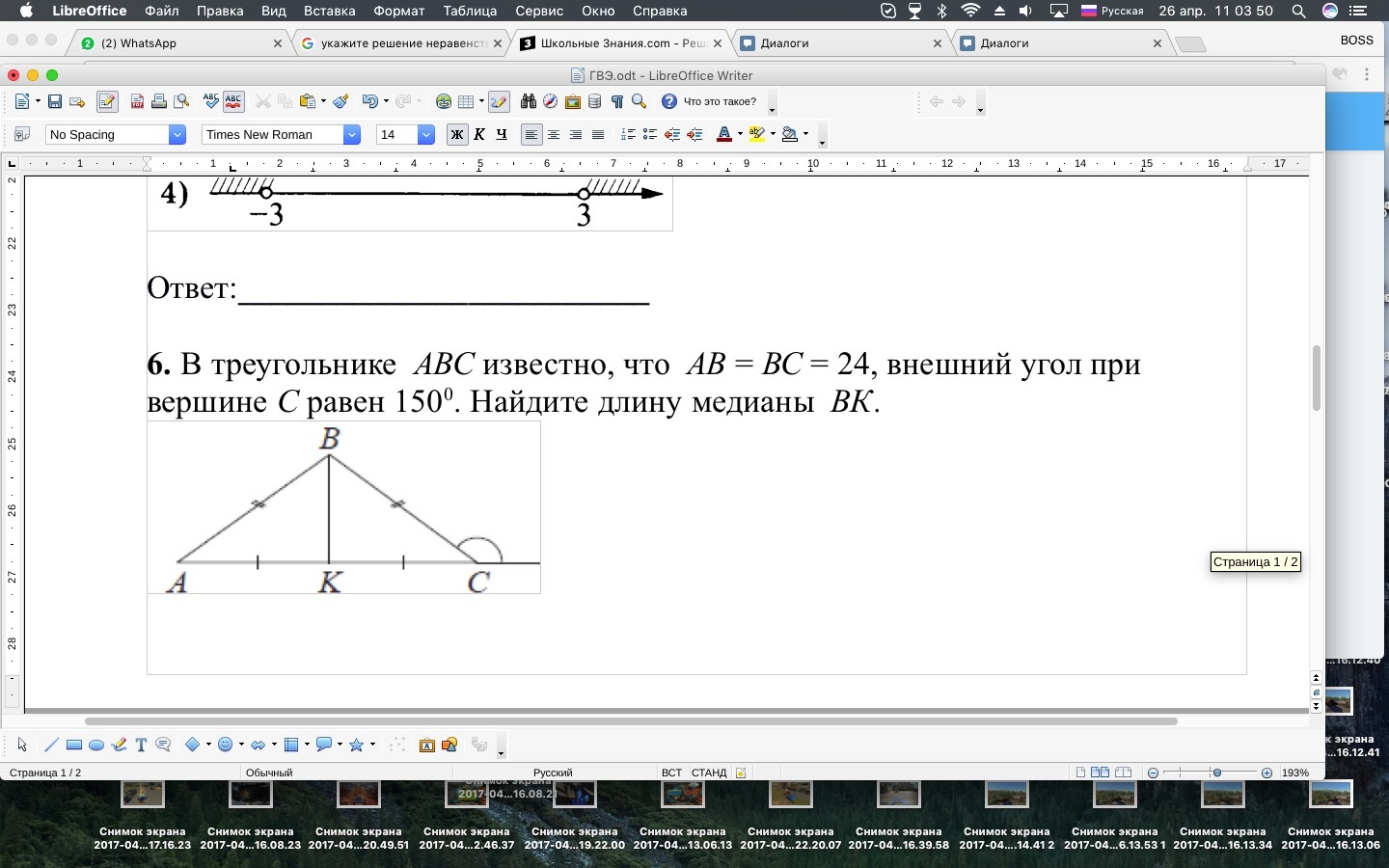Select the Ellipse drawing tool
The width and height of the screenshot is (1389, 868).
96,745
